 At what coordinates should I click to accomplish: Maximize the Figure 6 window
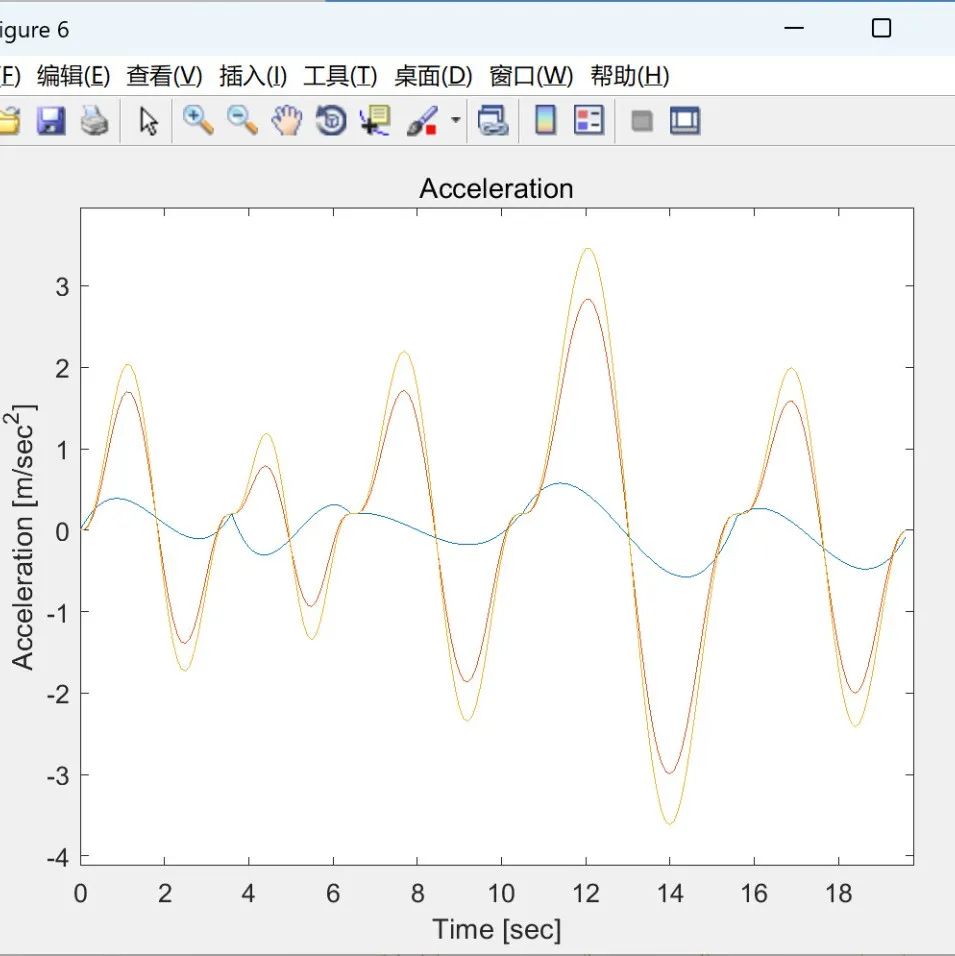(881, 28)
